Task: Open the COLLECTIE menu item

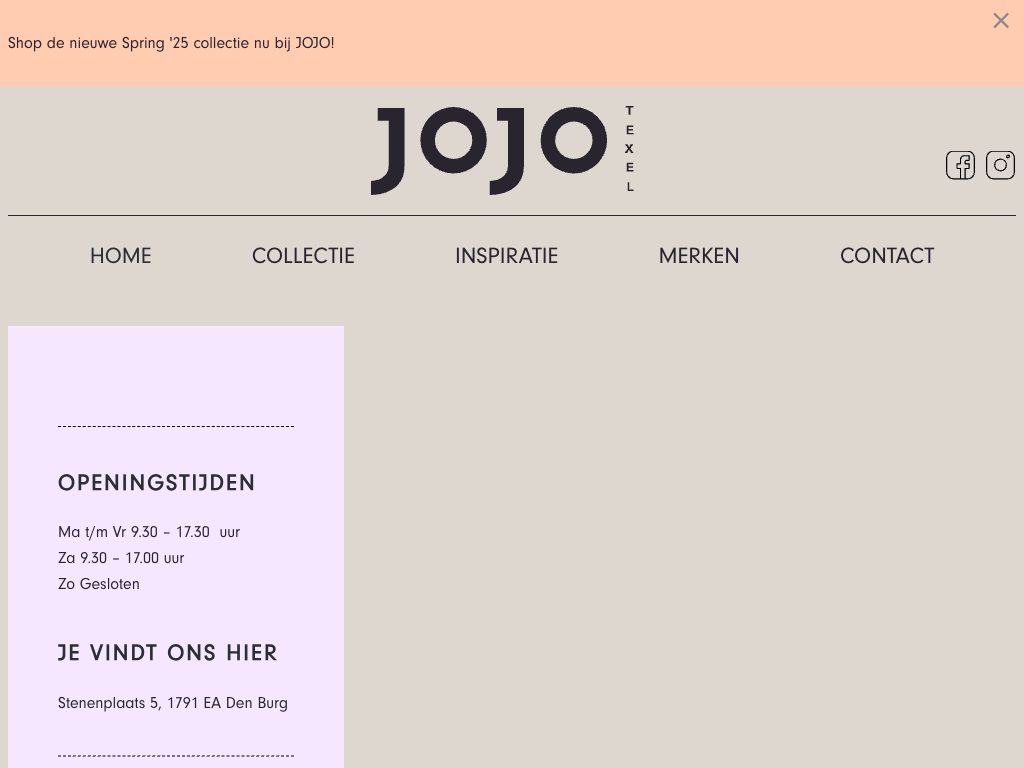Action: (303, 256)
